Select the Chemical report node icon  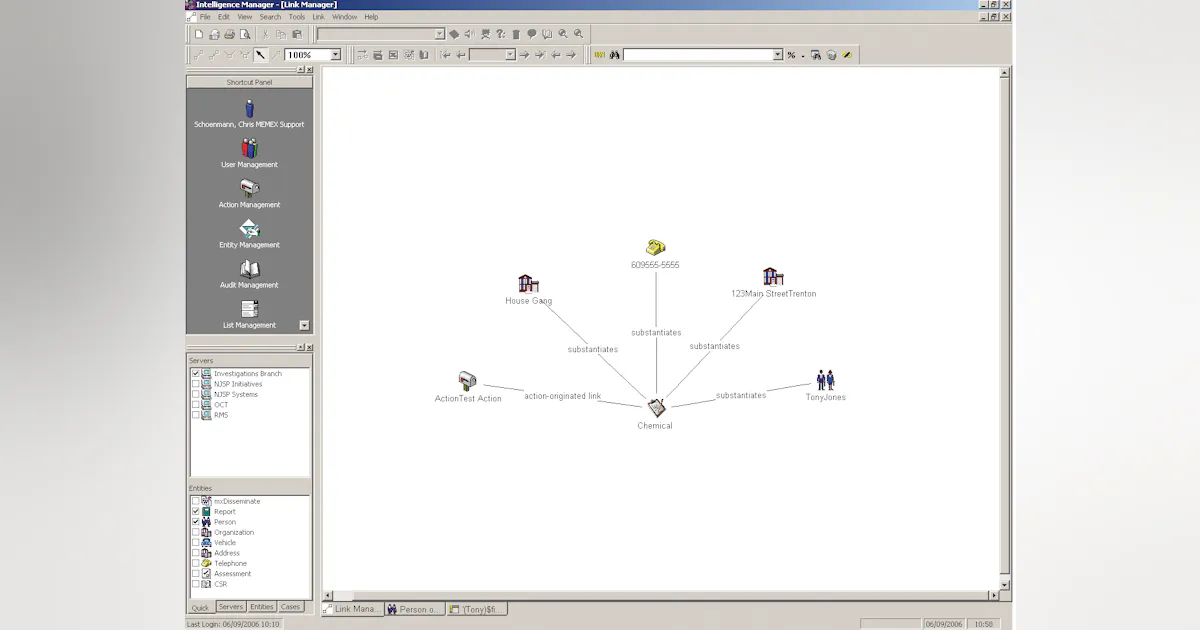[656, 408]
